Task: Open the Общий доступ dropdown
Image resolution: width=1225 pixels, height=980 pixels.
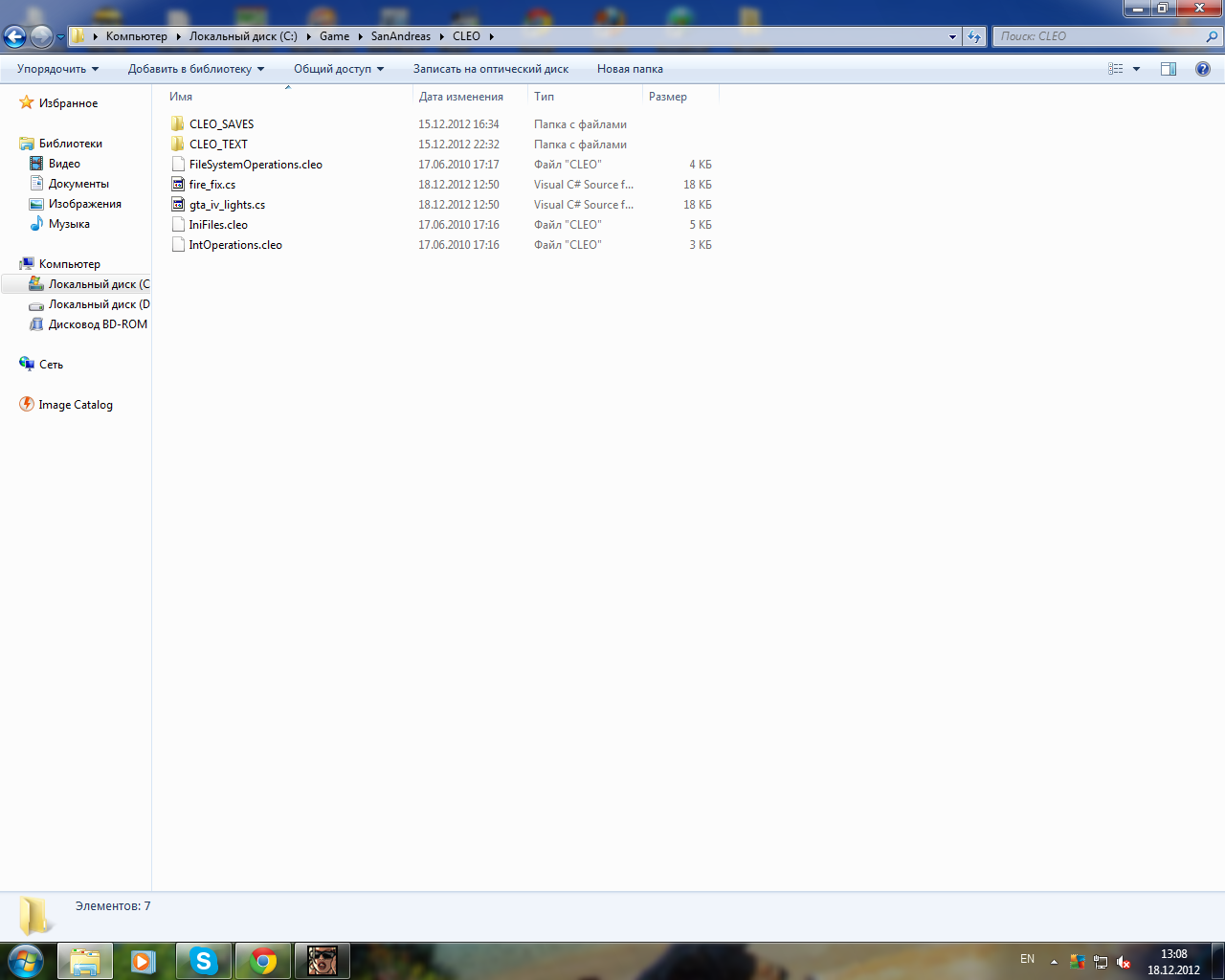Action: click(x=338, y=69)
